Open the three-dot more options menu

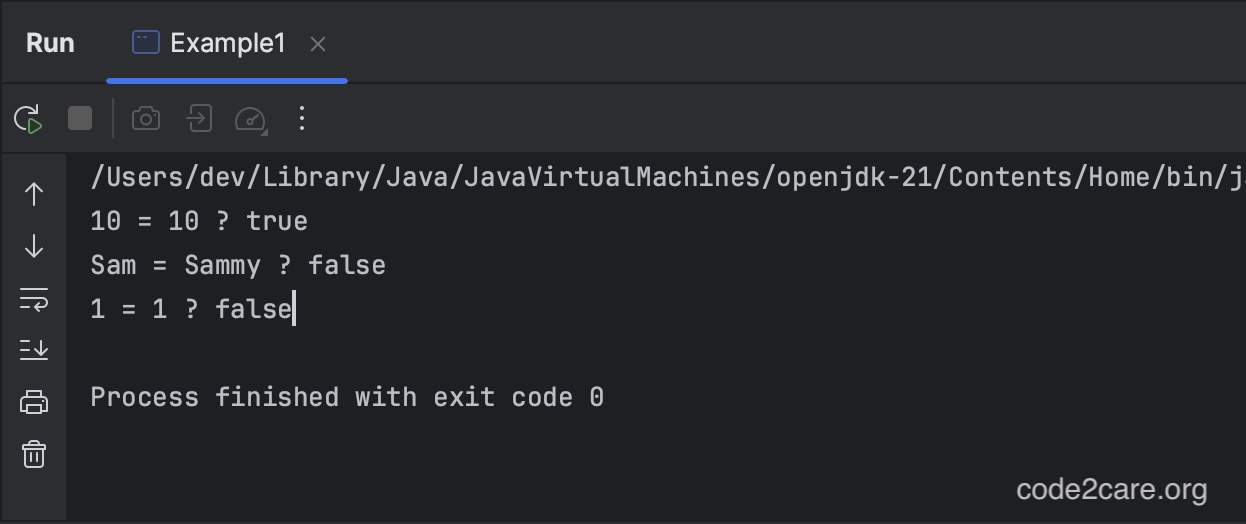coord(302,119)
